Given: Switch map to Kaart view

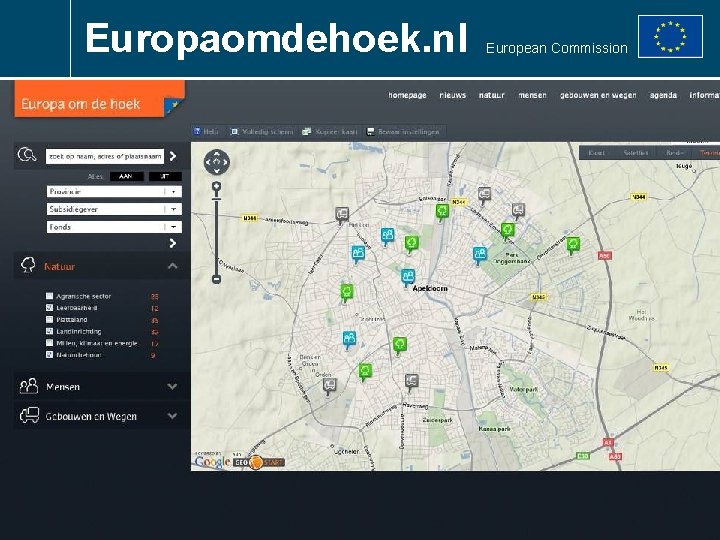Looking at the screenshot, I should 596,153.
